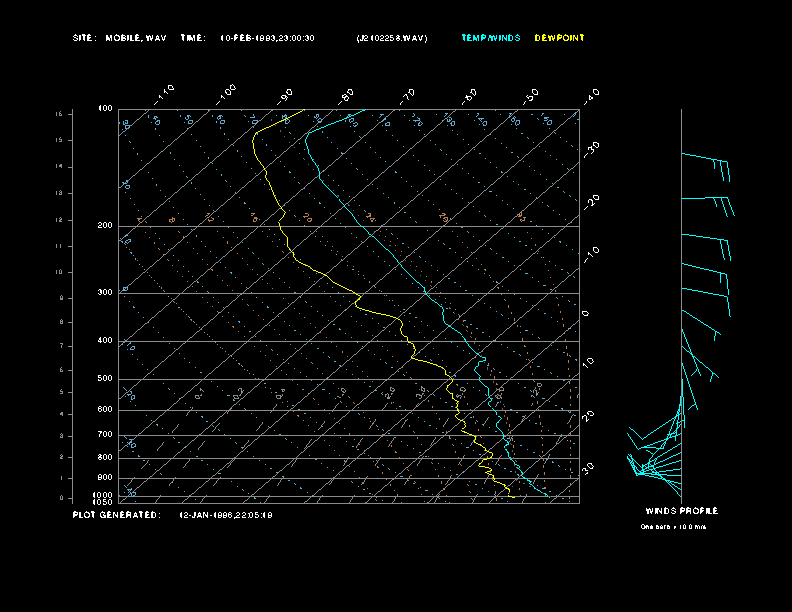792x612 pixels.
Task: Click the 7 mark on the height axis
Action: point(61,346)
